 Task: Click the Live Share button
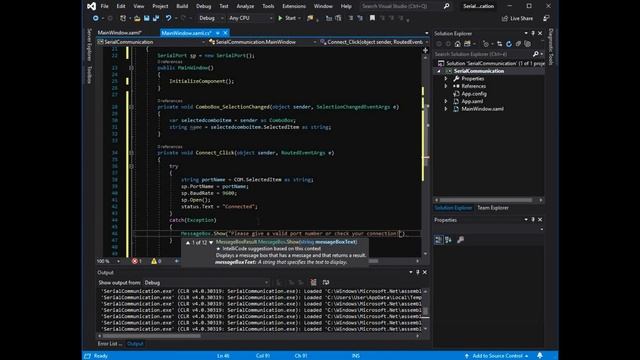[518, 18]
